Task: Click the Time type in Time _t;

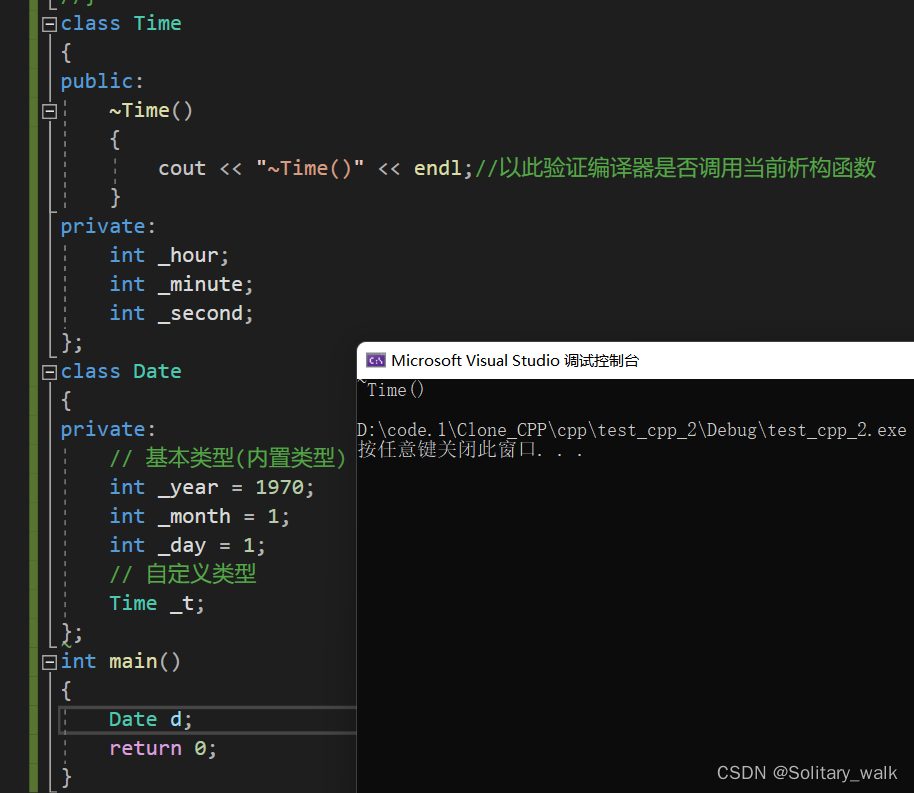Action: (133, 603)
